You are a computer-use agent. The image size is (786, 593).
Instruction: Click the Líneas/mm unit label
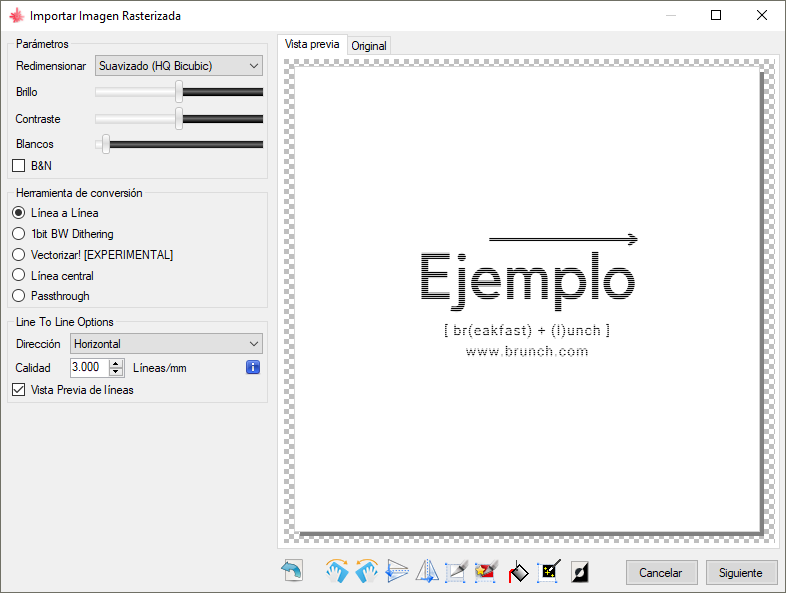point(160,368)
